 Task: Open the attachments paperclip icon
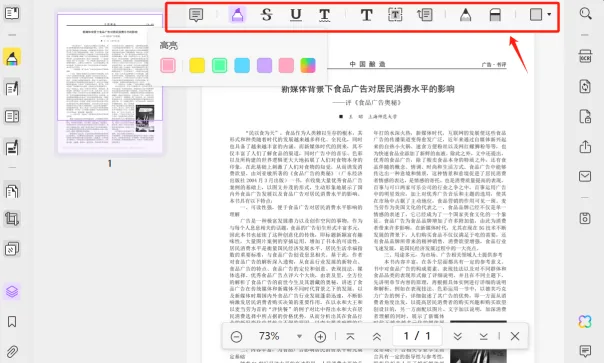12,351
